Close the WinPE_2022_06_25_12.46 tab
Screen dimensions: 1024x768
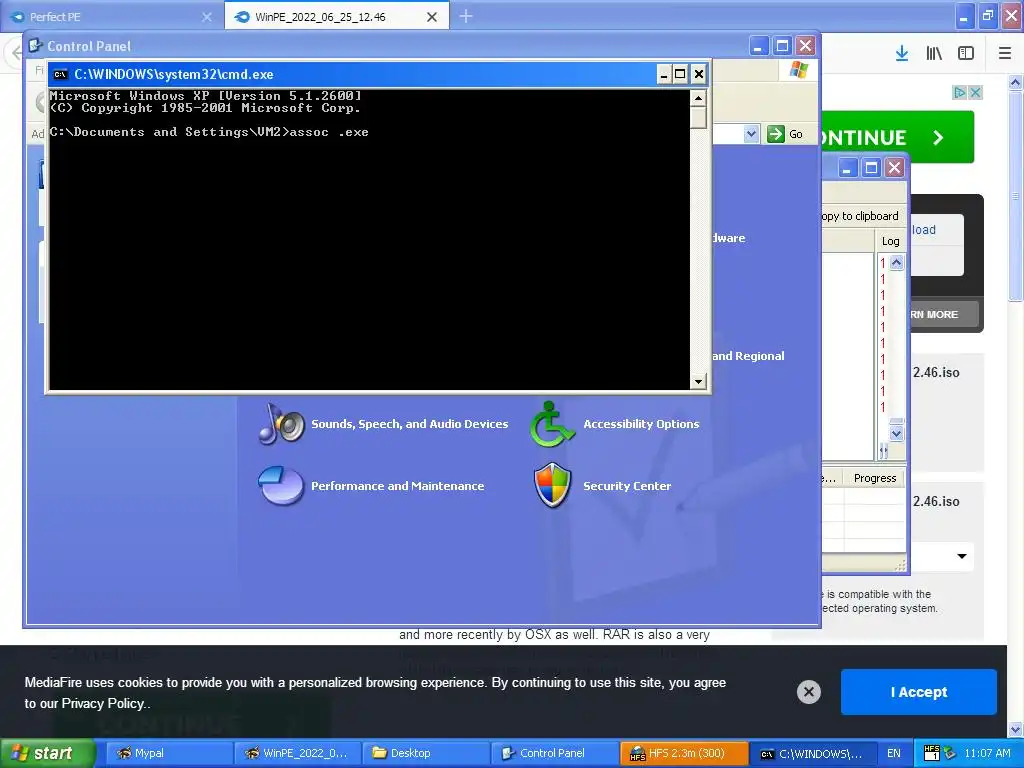(432, 17)
